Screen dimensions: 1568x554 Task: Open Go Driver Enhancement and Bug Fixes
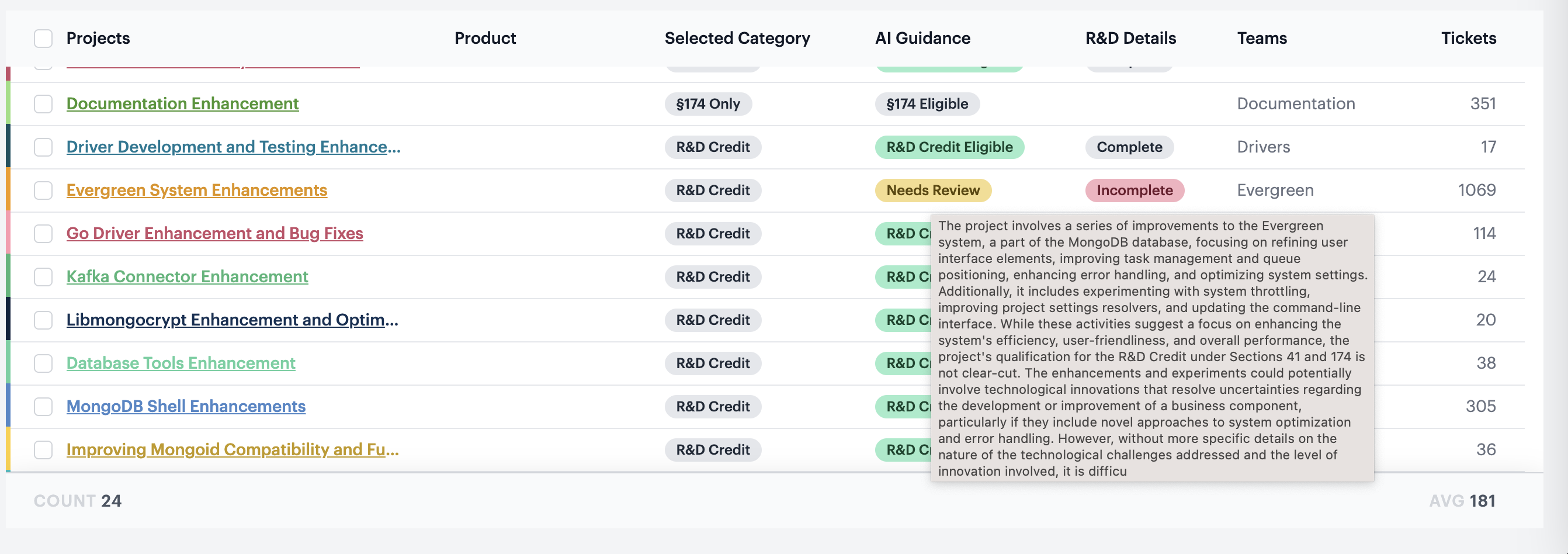215,233
